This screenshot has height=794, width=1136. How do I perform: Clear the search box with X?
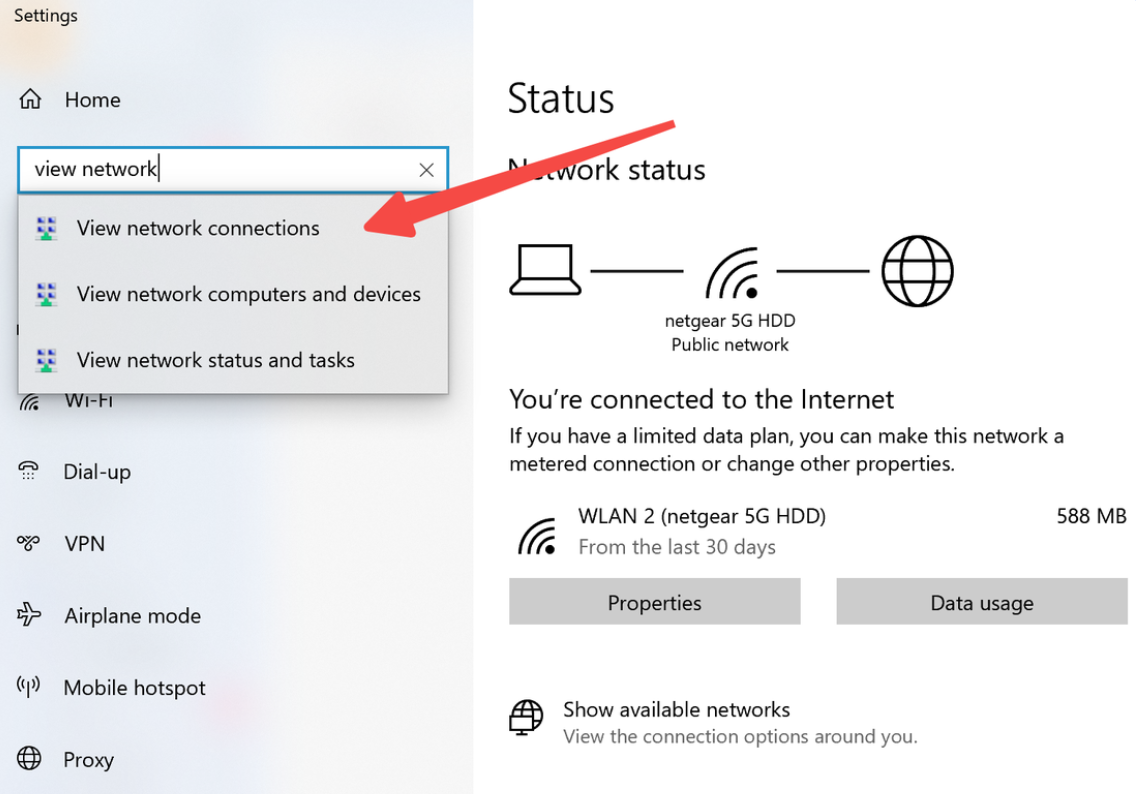point(427,170)
